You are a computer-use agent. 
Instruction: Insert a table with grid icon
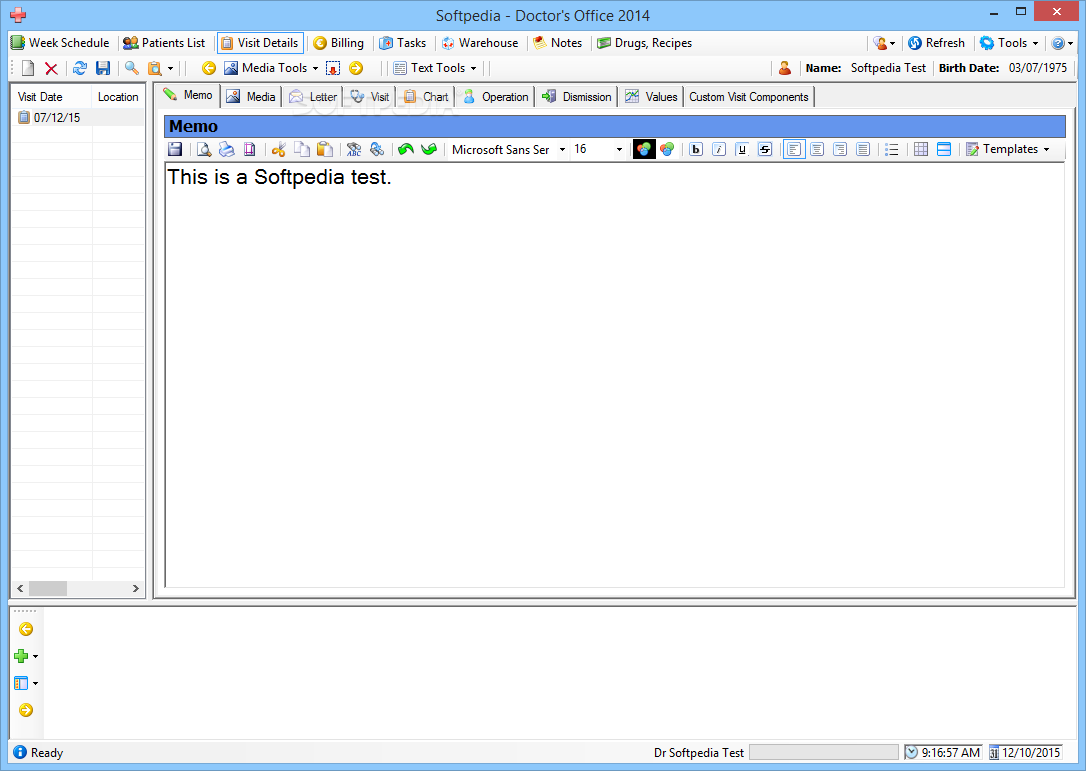920,149
